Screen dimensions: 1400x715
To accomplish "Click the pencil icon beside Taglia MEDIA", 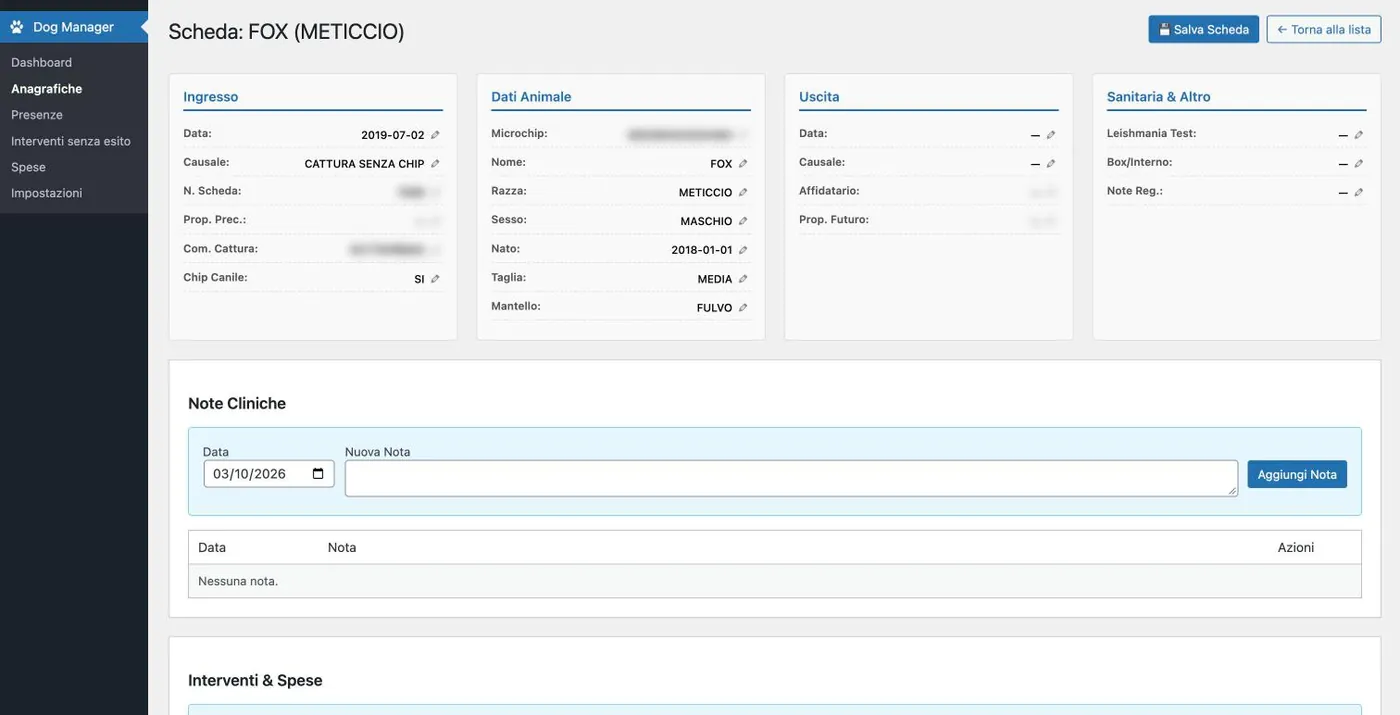I will [743, 279].
